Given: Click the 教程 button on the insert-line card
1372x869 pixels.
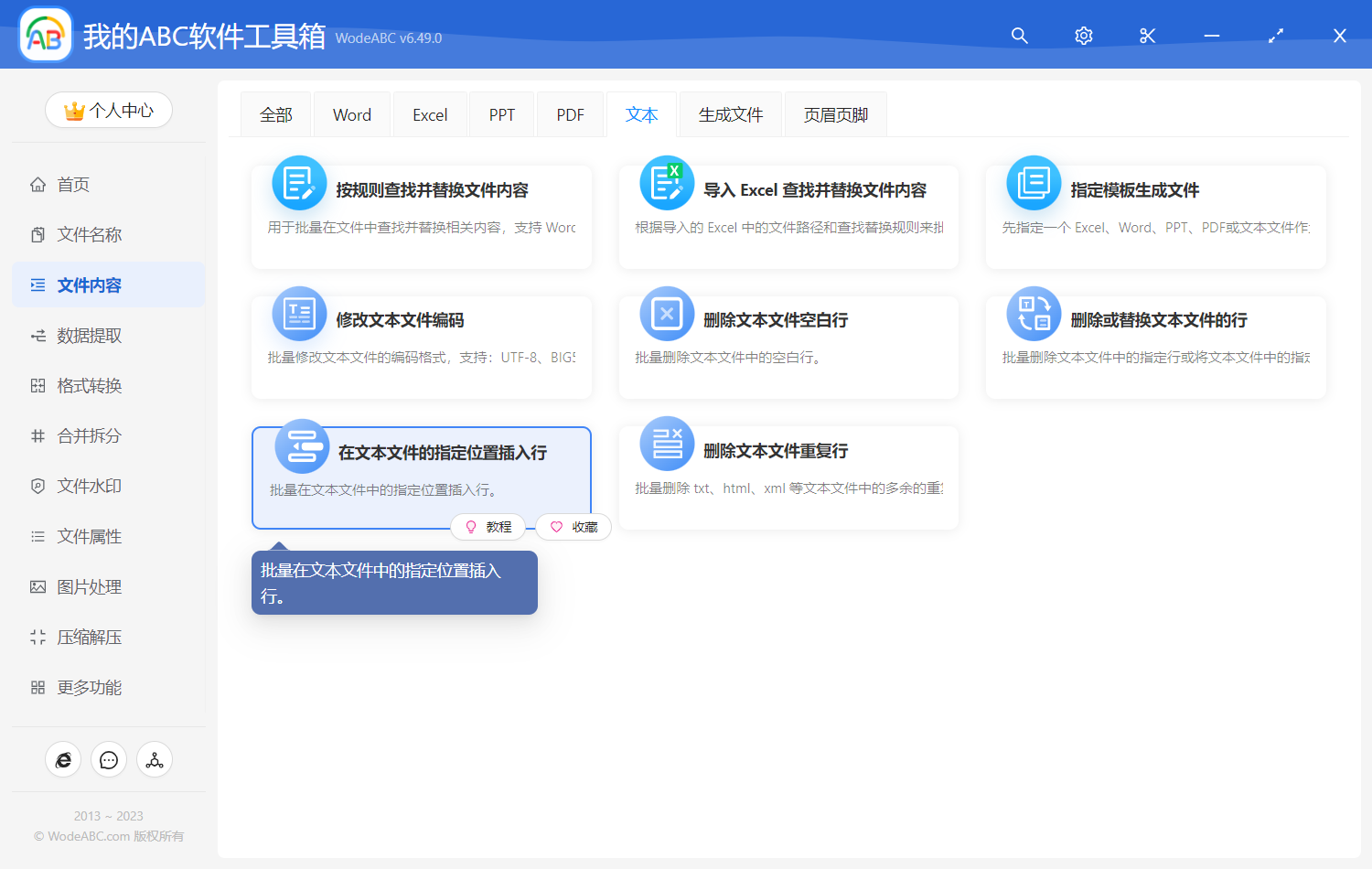Looking at the screenshot, I should pyautogui.click(x=488, y=526).
